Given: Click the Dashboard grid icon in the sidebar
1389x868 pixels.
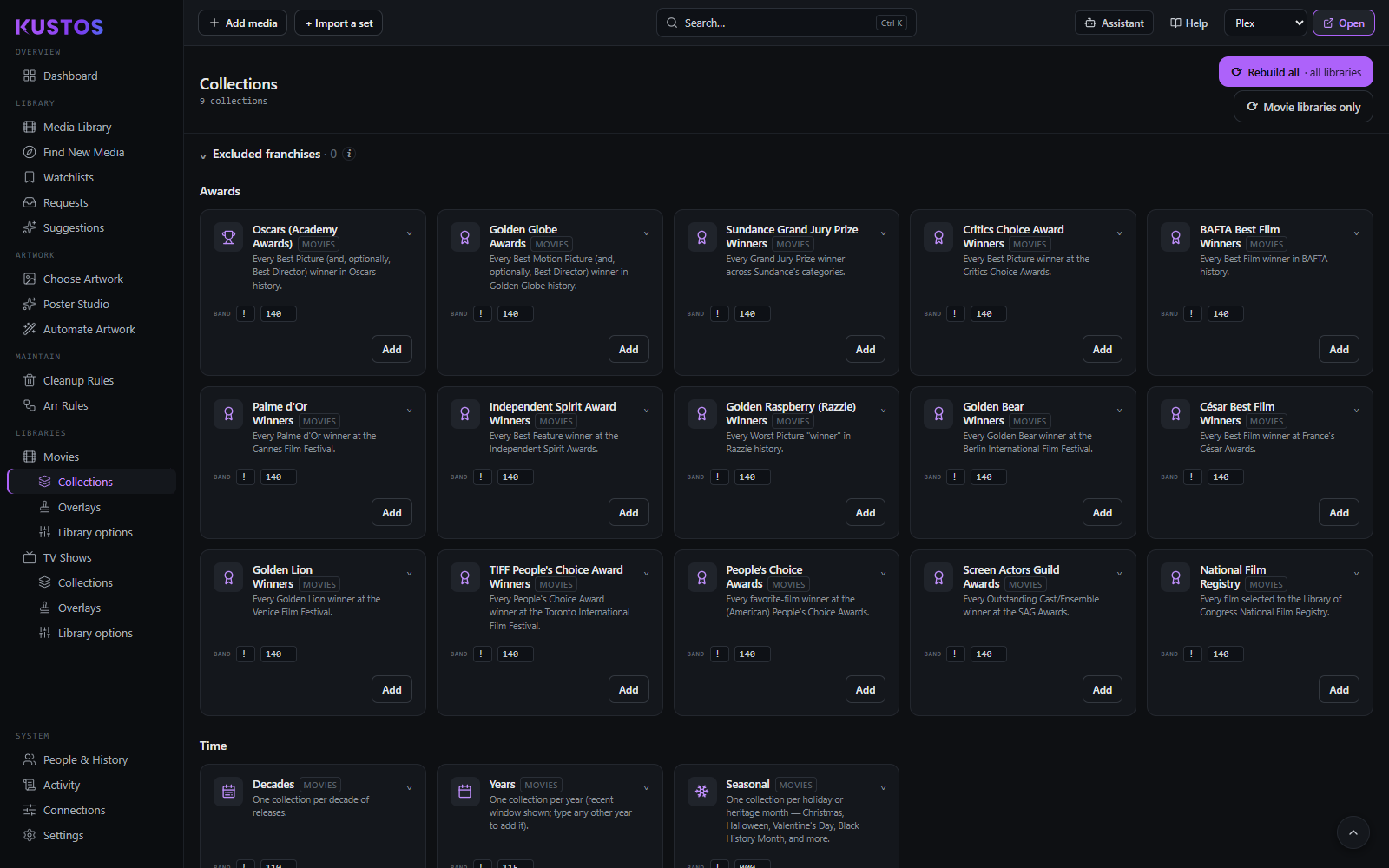Looking at the screenshot, I should tap(30, 76).
